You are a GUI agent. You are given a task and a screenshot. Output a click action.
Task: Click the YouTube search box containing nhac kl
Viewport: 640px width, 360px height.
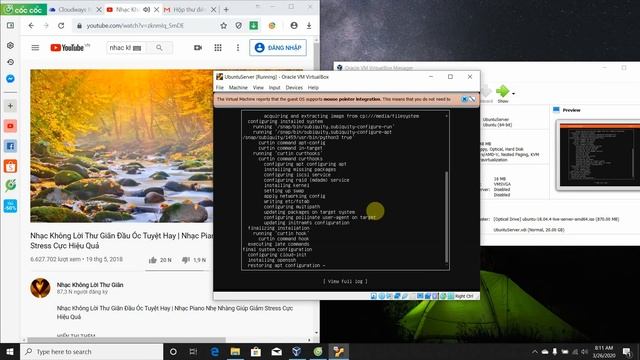click(x=126, y=48)
